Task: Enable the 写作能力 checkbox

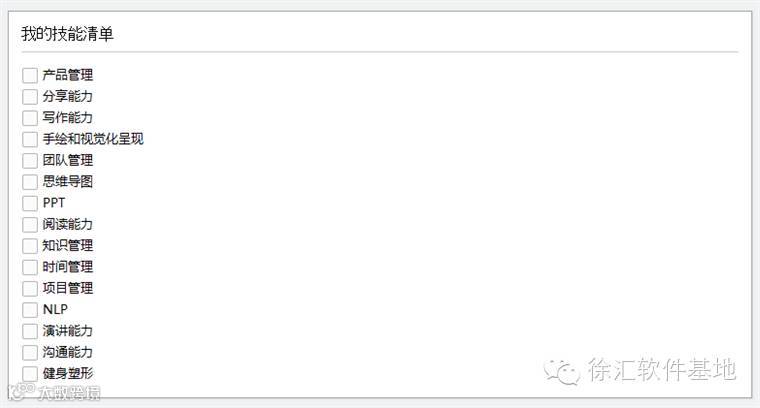Action: [29, 118]
